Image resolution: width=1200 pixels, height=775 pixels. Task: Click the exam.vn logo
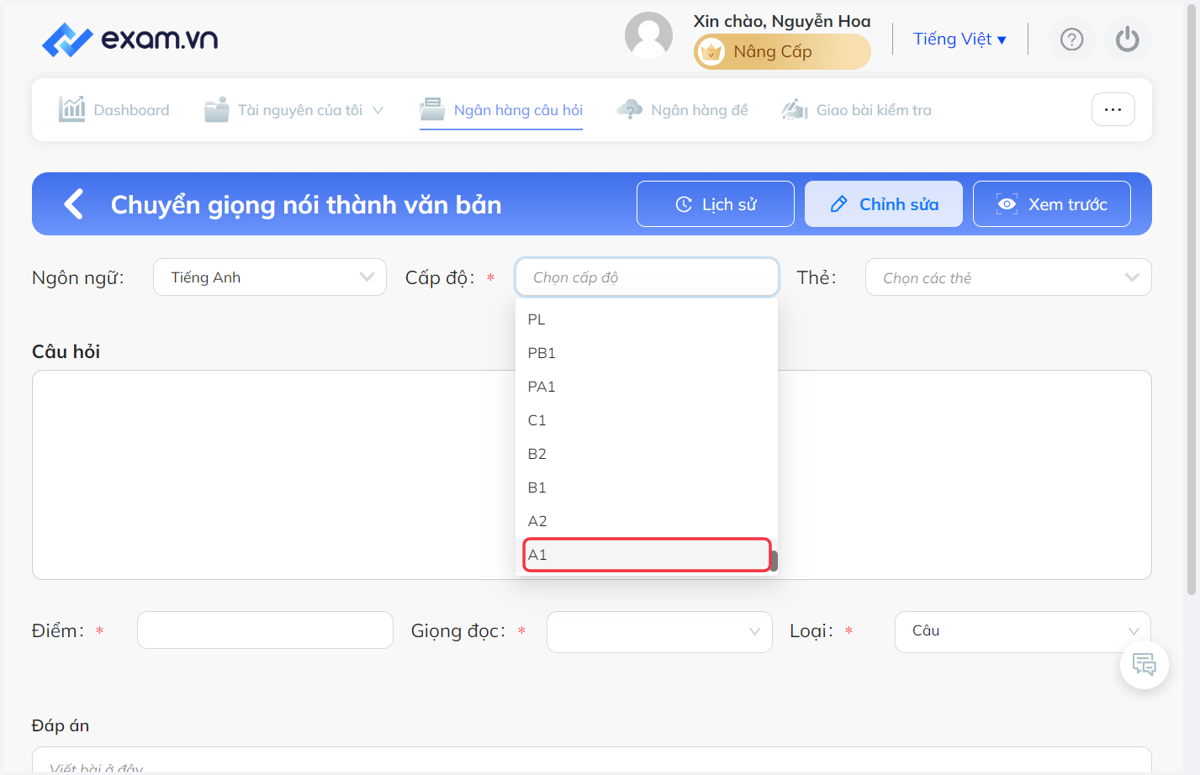tap(130, 40)
